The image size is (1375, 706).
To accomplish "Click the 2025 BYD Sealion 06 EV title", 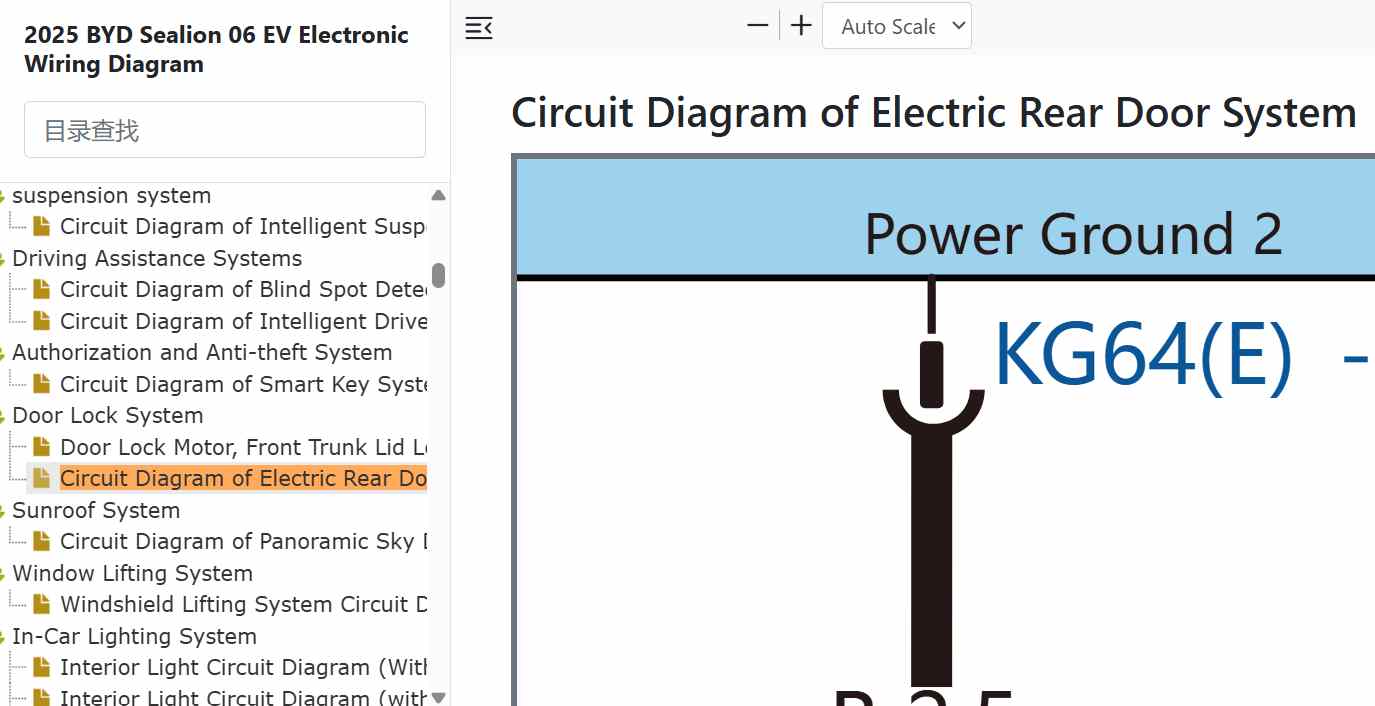I will tap(216, 49).
